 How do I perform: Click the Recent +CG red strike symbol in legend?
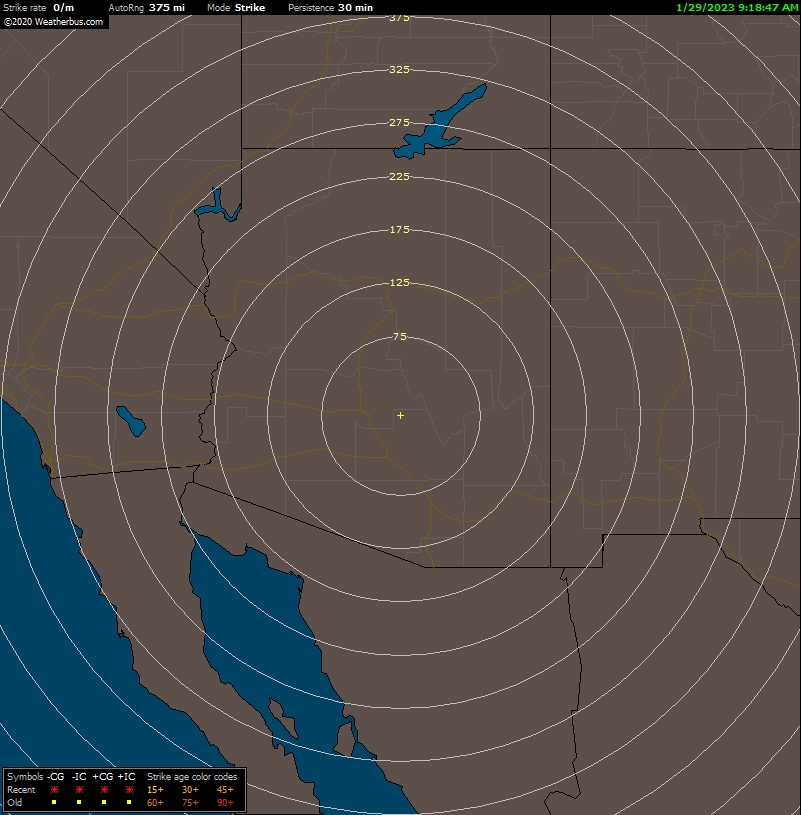tap(104, 790)
